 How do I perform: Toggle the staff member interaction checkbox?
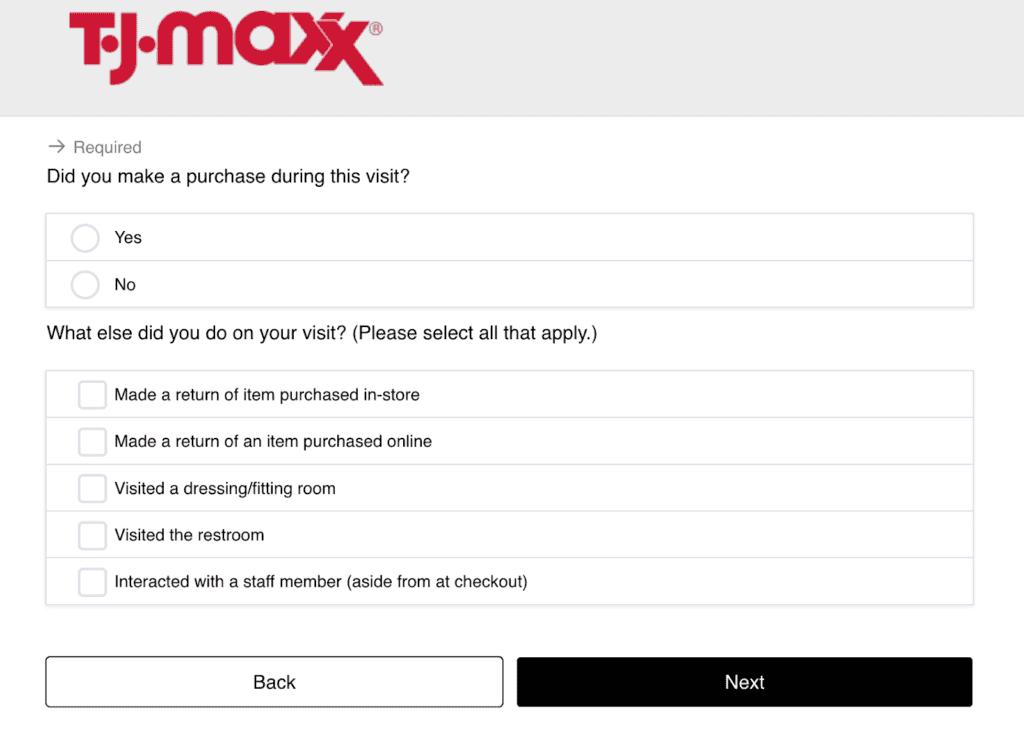pyautogui.click(x=92, y=581)
